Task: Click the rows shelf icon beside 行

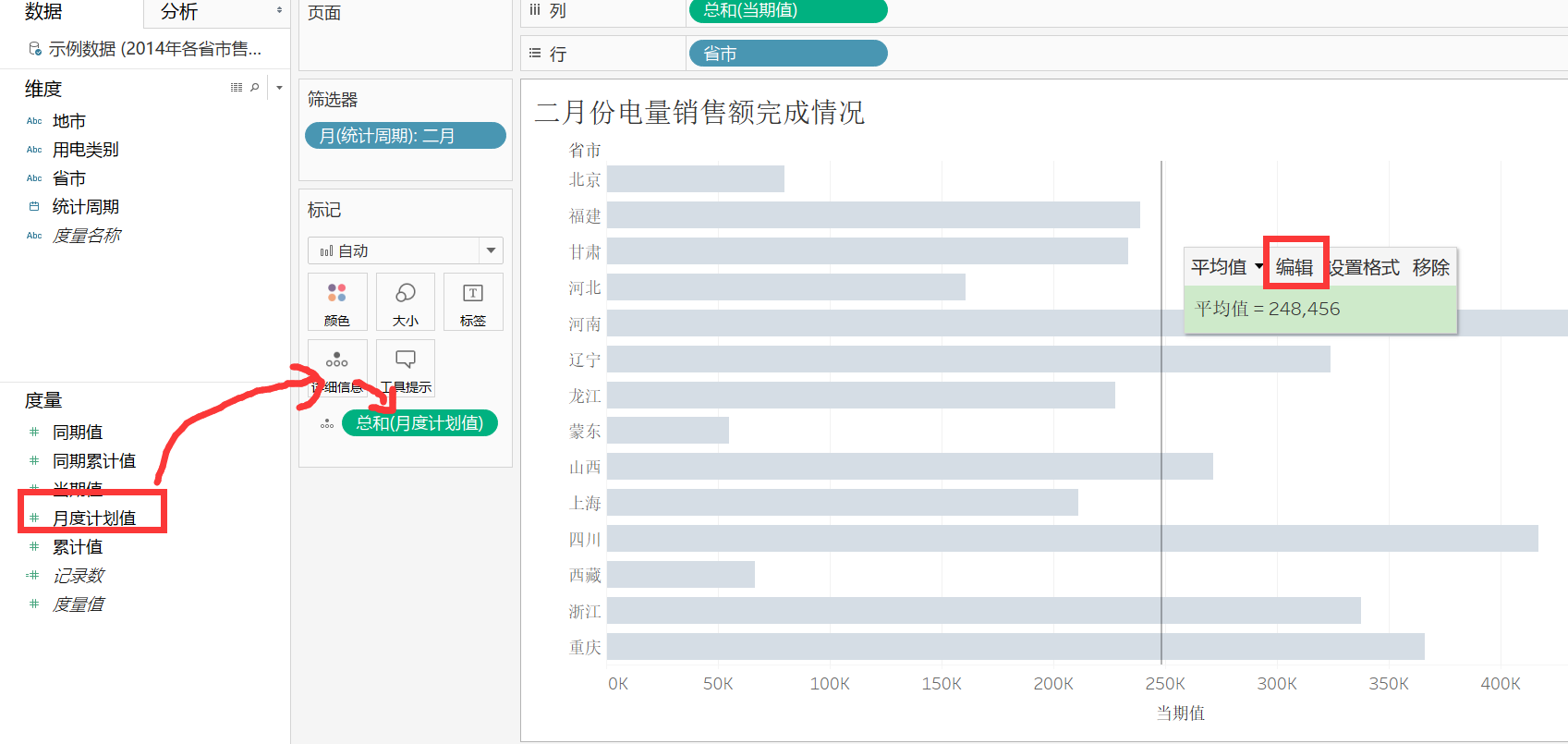Action: [x=535, y=53]
